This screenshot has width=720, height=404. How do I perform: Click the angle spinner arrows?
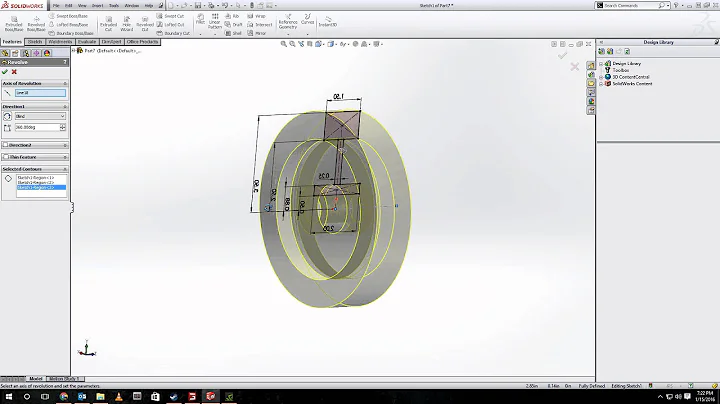click(63, 127)
